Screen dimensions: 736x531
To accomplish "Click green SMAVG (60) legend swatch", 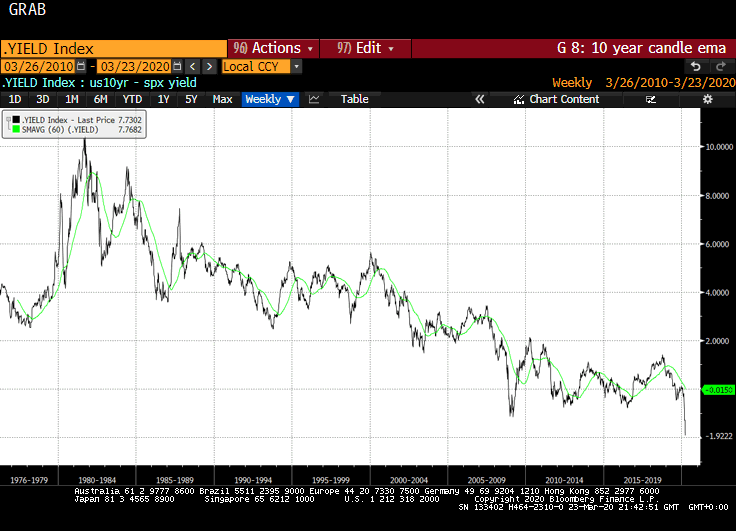I will pyautogui.click(x=16, y=130).
